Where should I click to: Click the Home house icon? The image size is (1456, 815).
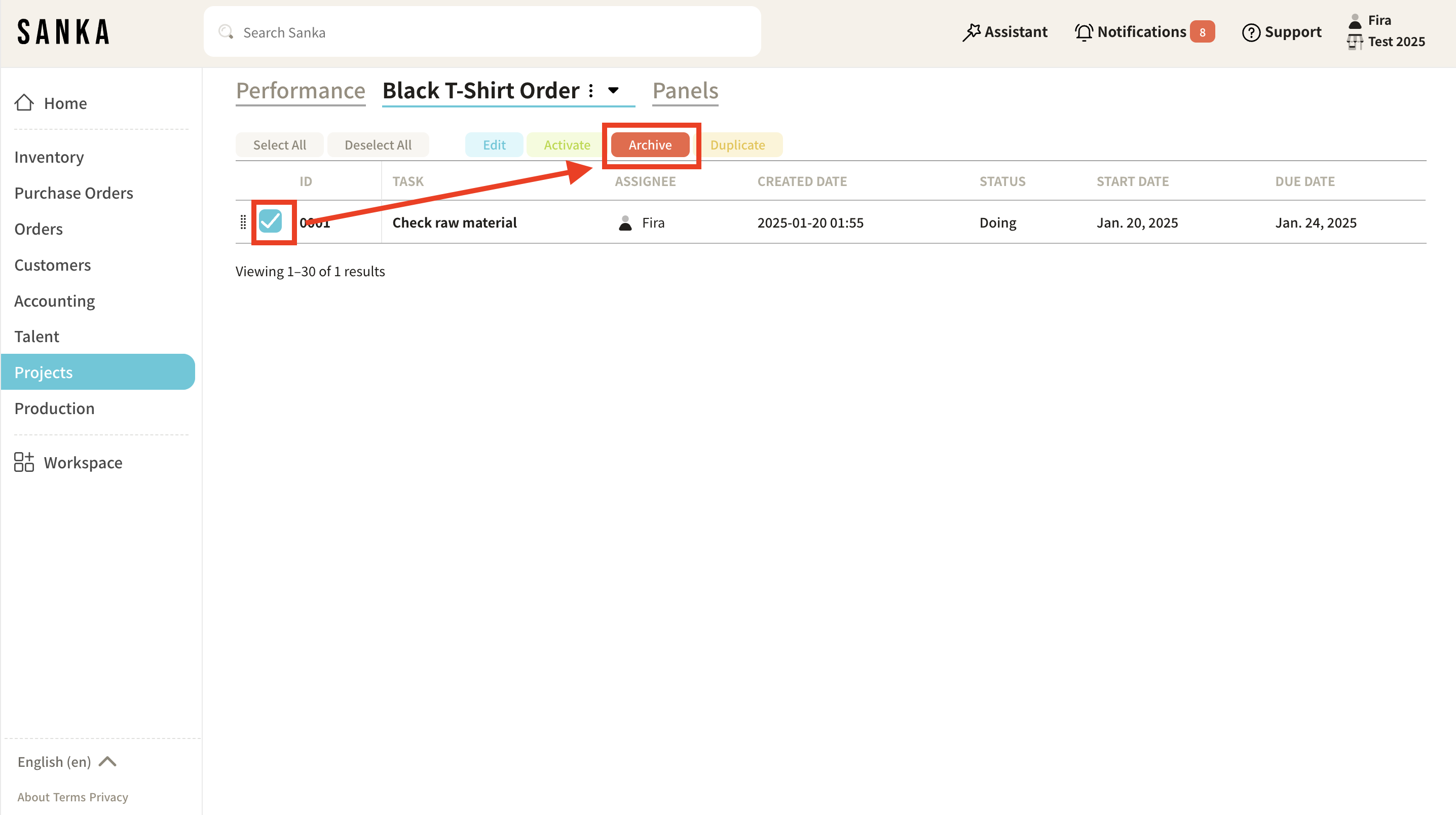point(24,103)
